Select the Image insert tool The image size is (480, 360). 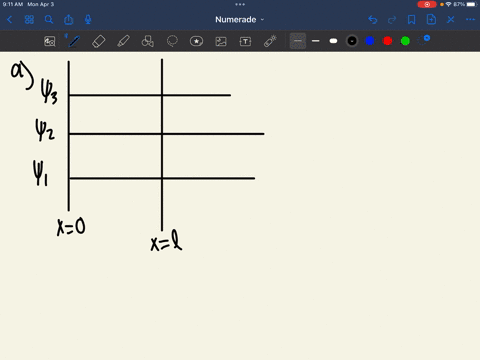tap(221, 41)
